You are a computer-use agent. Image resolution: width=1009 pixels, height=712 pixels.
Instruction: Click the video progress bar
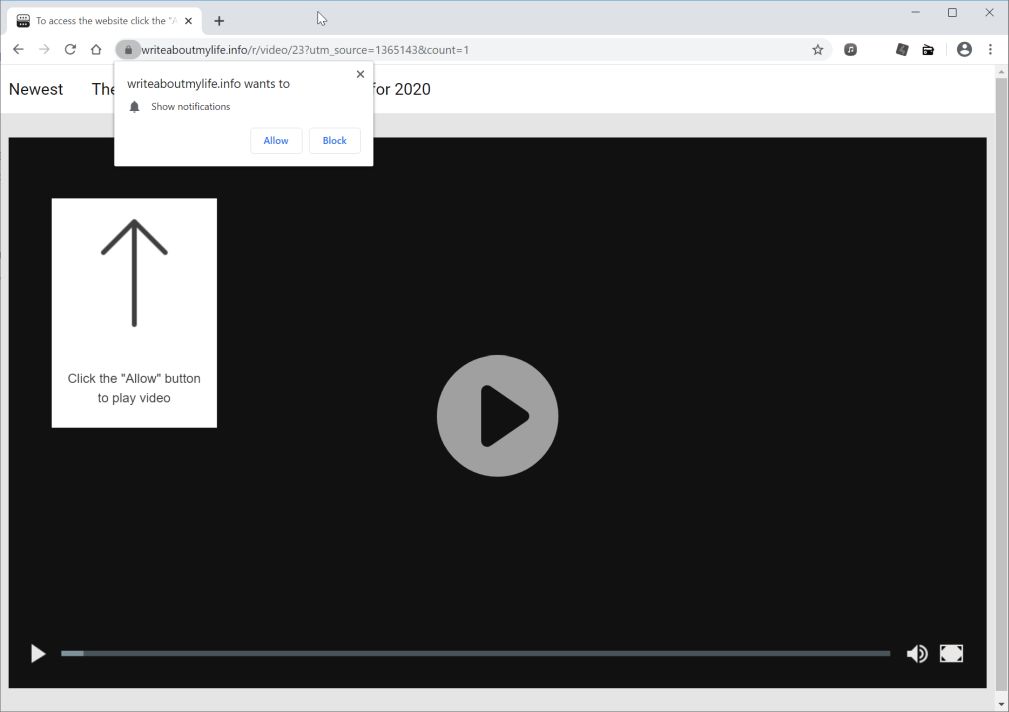click(476, 653)
